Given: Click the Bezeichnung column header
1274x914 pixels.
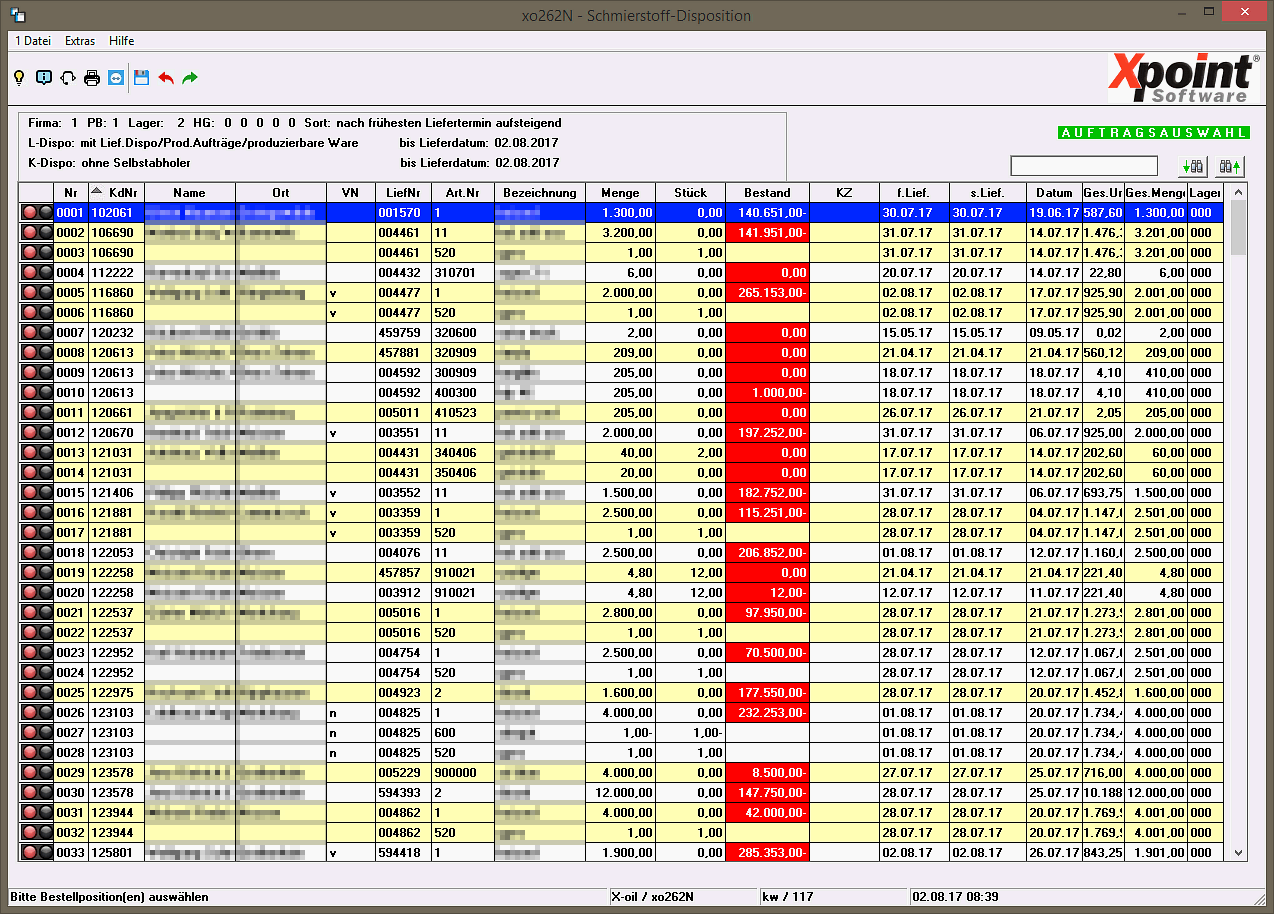Looking at the screenshot, I should point(540,192).
